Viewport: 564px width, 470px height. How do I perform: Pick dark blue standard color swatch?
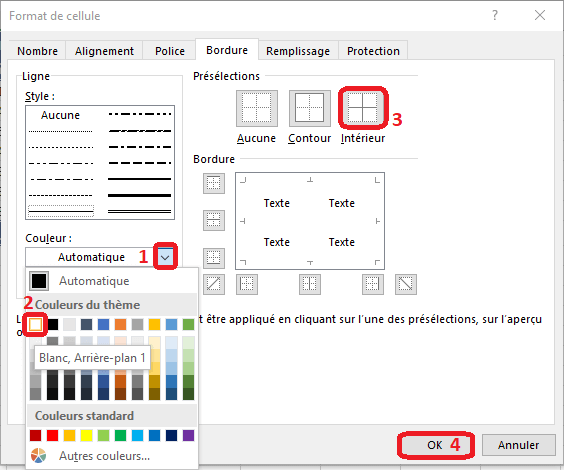[x=172, y=435]
